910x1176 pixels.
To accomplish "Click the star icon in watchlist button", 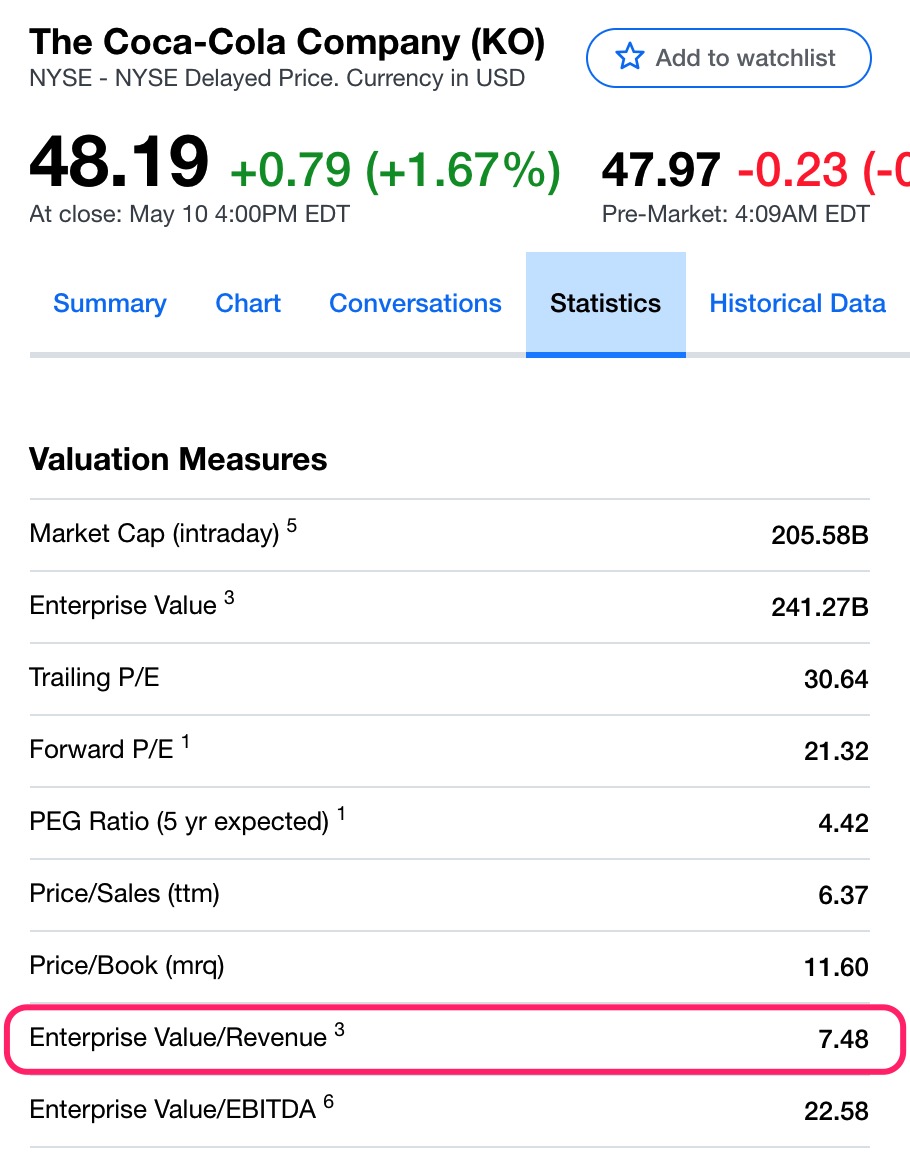I will click(x=629, y=58).
